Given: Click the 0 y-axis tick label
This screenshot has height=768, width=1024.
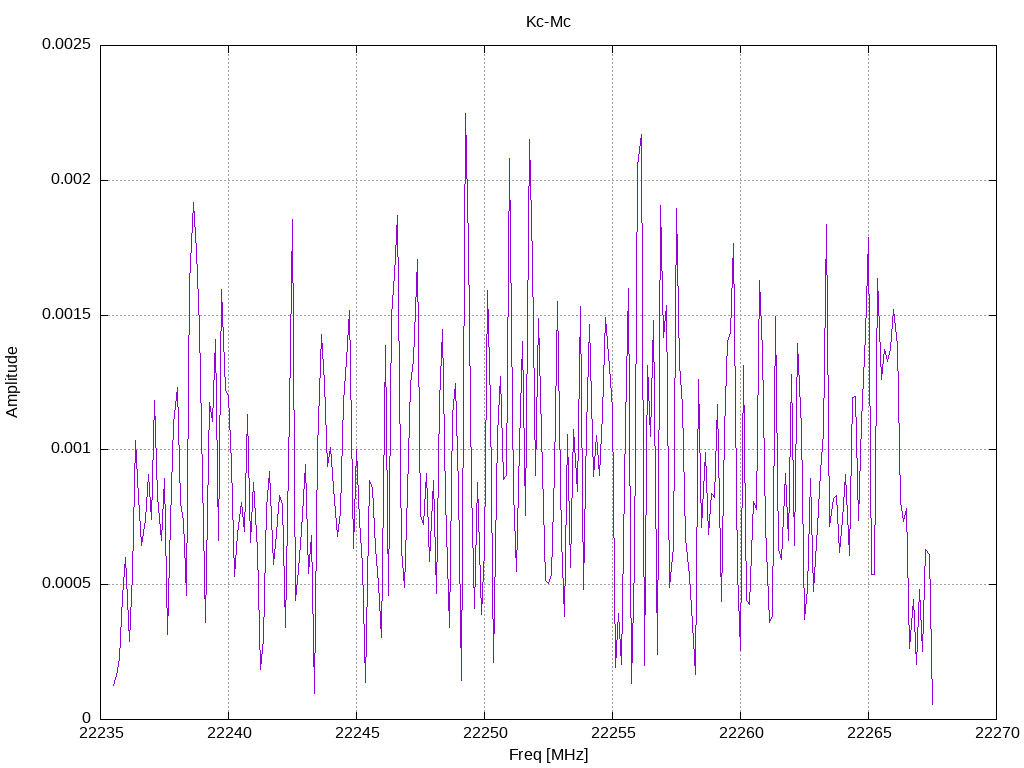Looking at the screenshot, I should click(x=87, y=718).
